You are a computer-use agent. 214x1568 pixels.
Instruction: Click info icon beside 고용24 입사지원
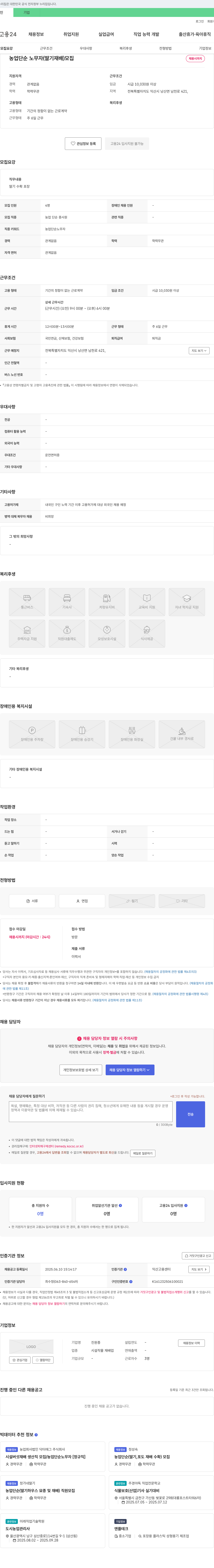click(186, 1205)
